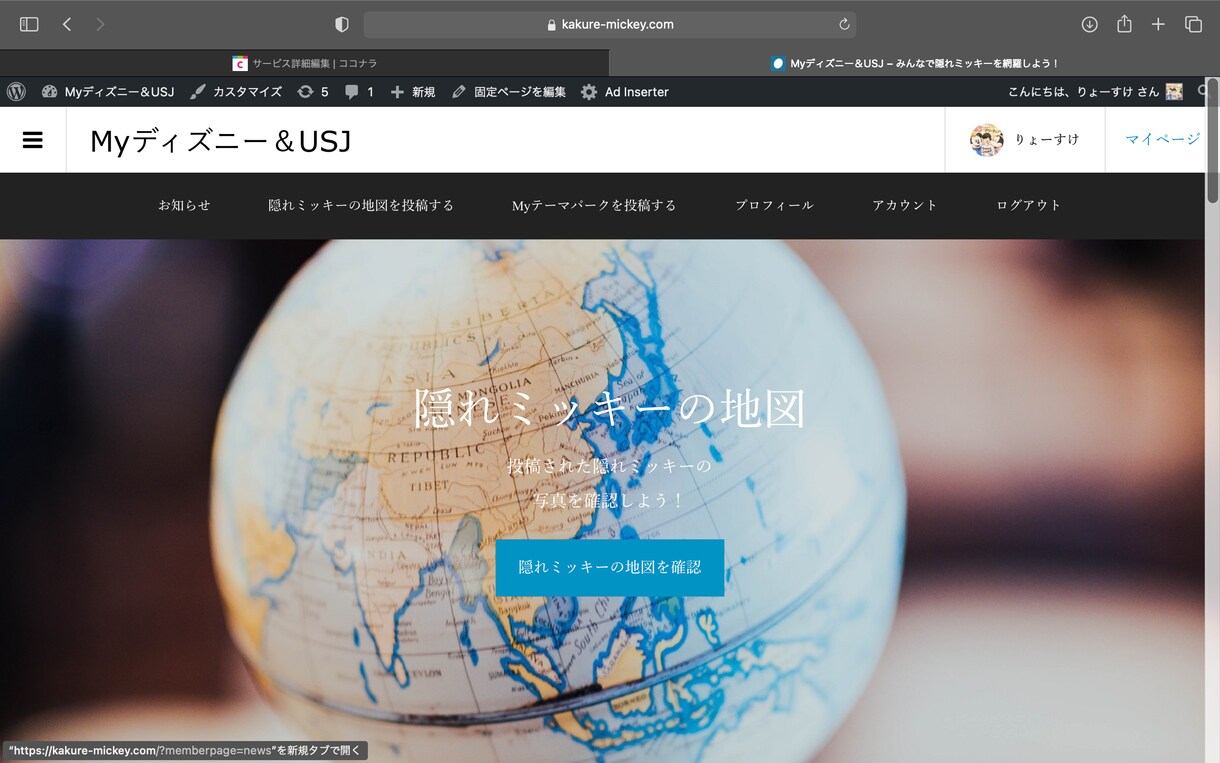Viewport: 1220px width, 763px height.
Task: Open the 新規 menu in admin bar
Action: [412, 92]
